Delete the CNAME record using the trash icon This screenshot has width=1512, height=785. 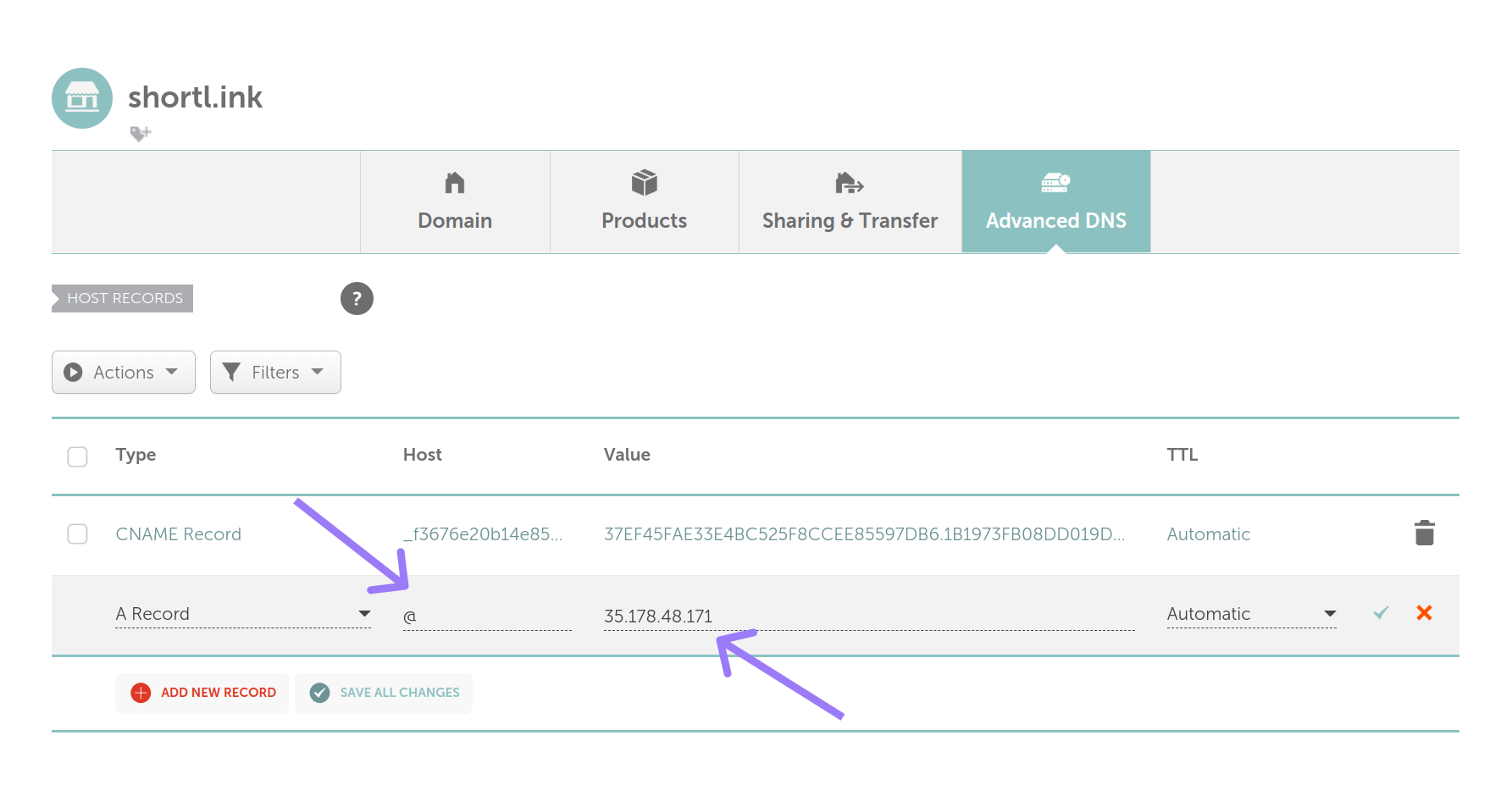(x=1424, y=533)
